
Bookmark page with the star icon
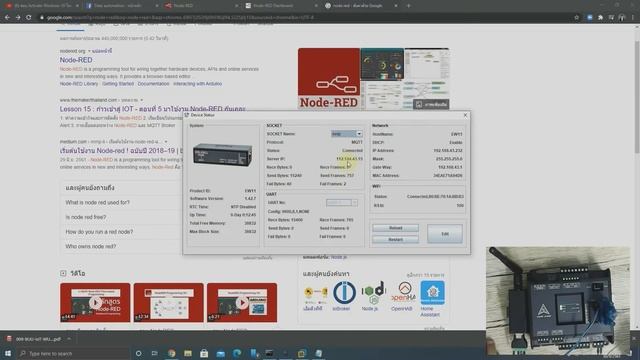click(x=576, y=18)
